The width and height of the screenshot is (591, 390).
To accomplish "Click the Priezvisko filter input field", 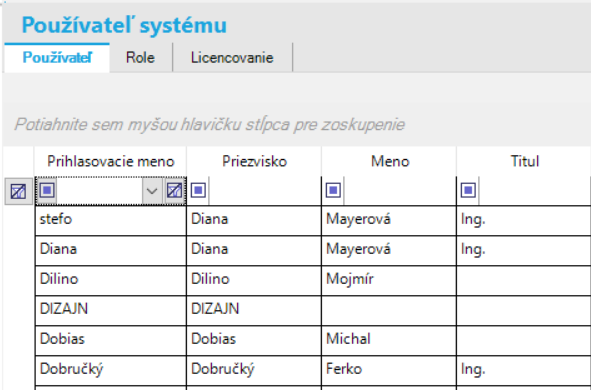I will (265, 191).
